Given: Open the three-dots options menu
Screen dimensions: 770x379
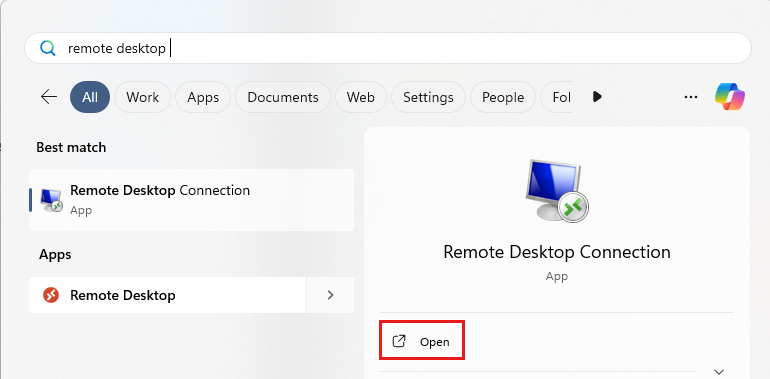Looking at the screenshot, I should [x=691, y=97].
